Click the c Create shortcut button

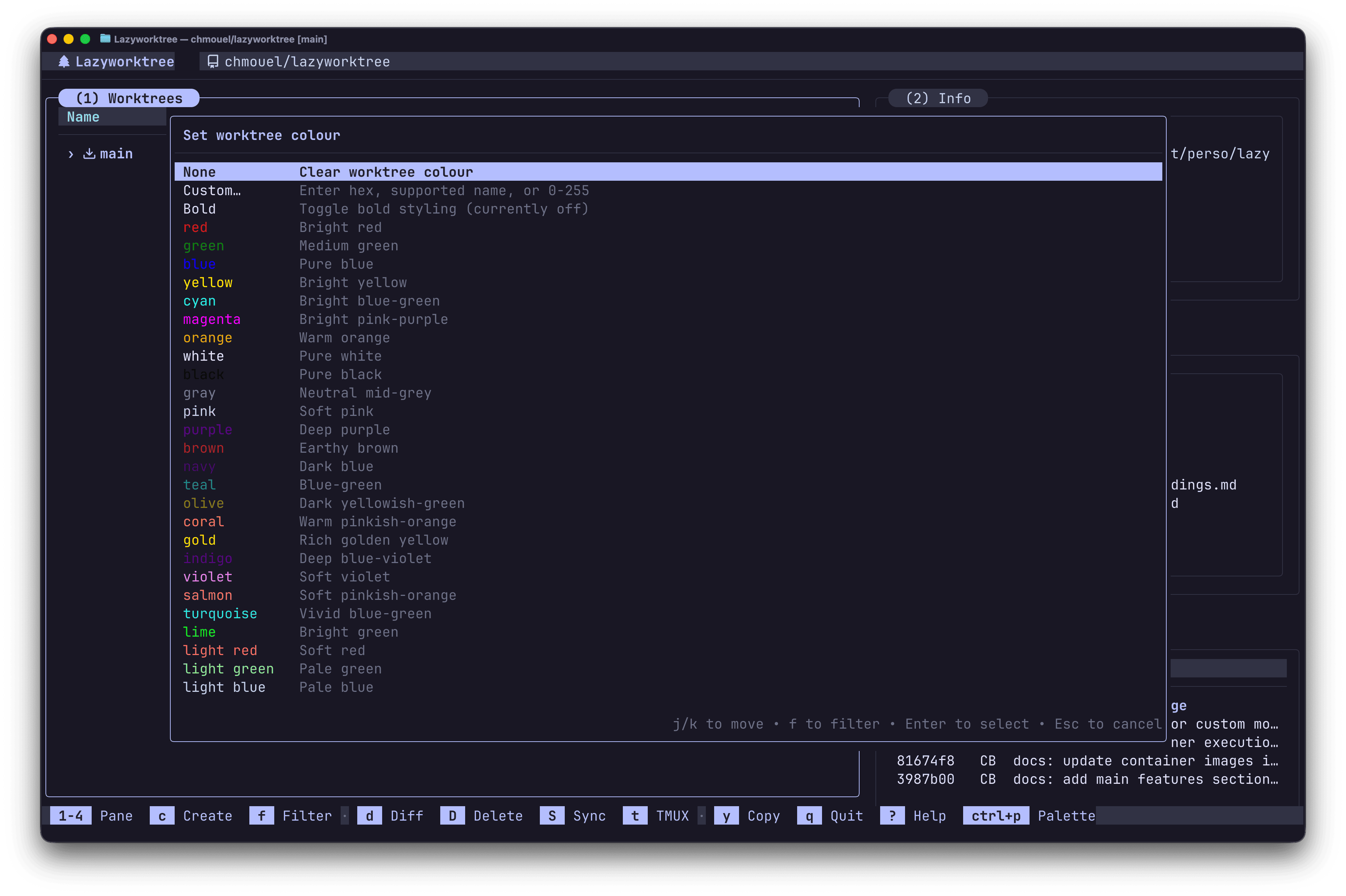click(x=162, y=816)
